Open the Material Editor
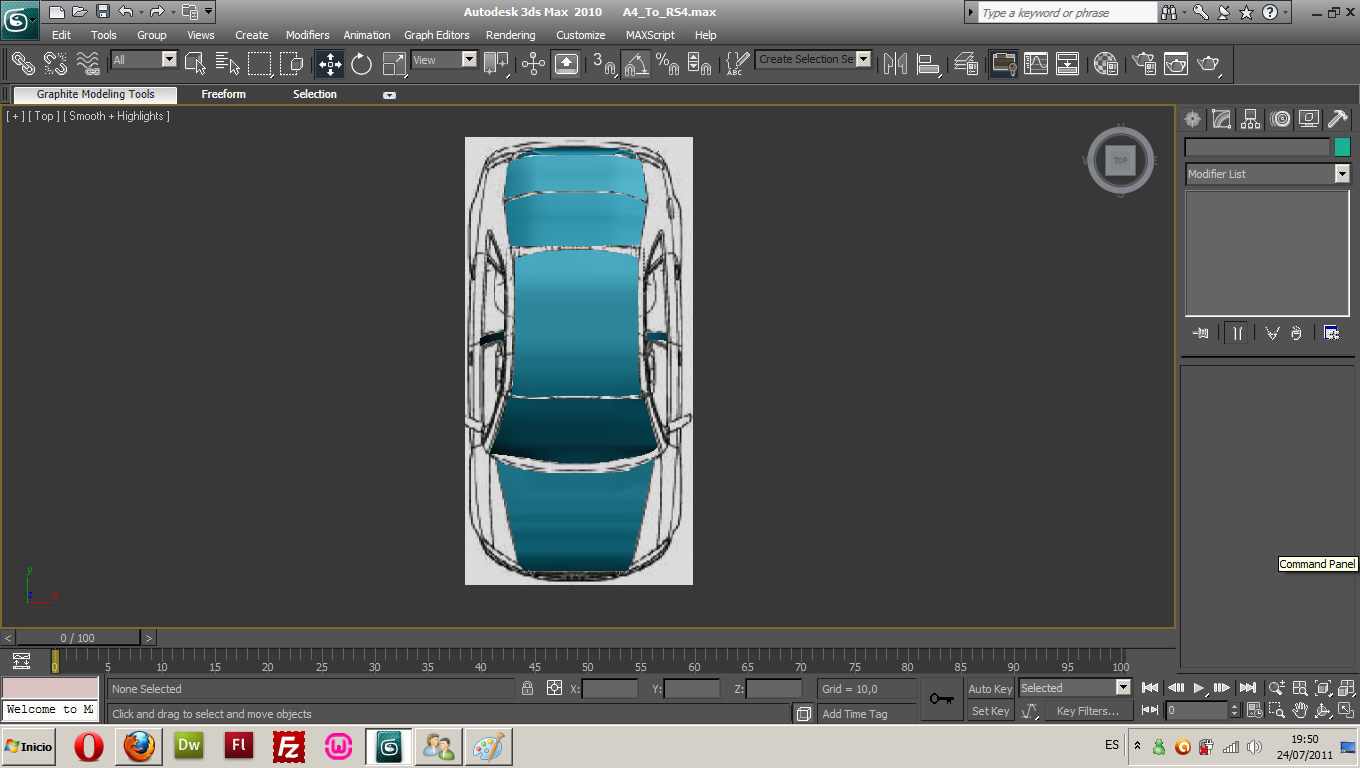 tap(1105, 64)
